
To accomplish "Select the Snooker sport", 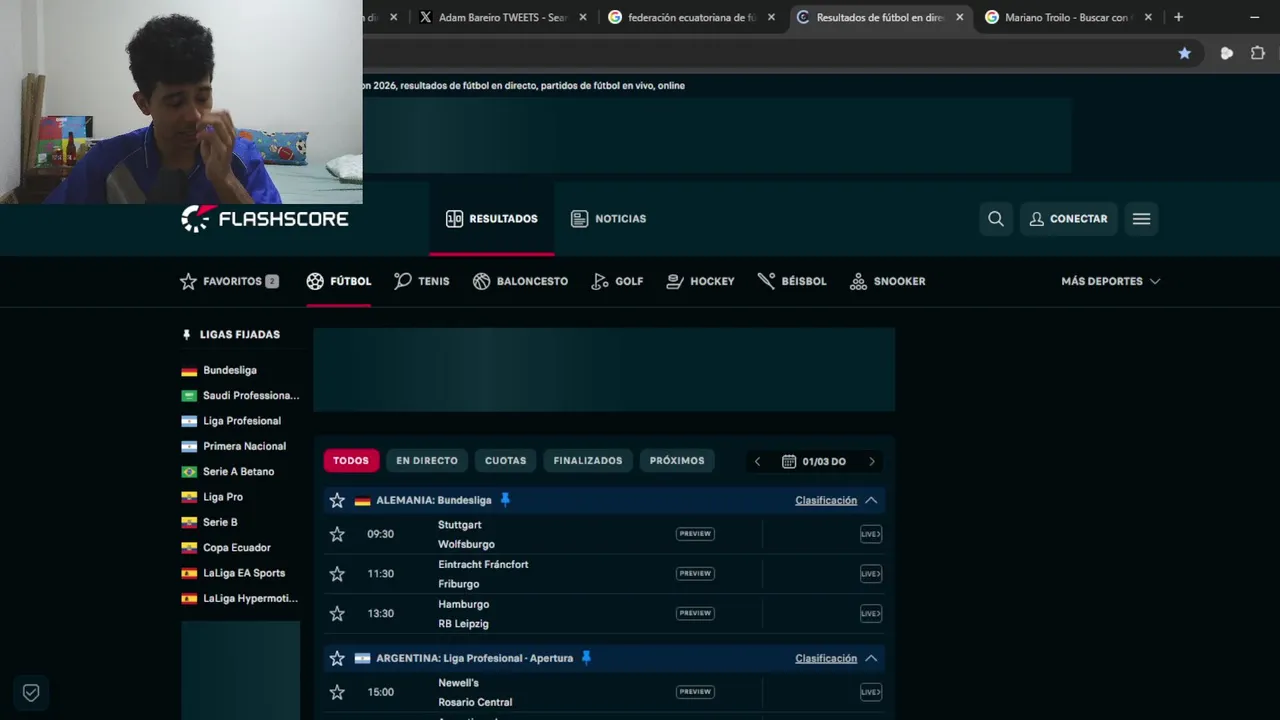I will [887, 281].
